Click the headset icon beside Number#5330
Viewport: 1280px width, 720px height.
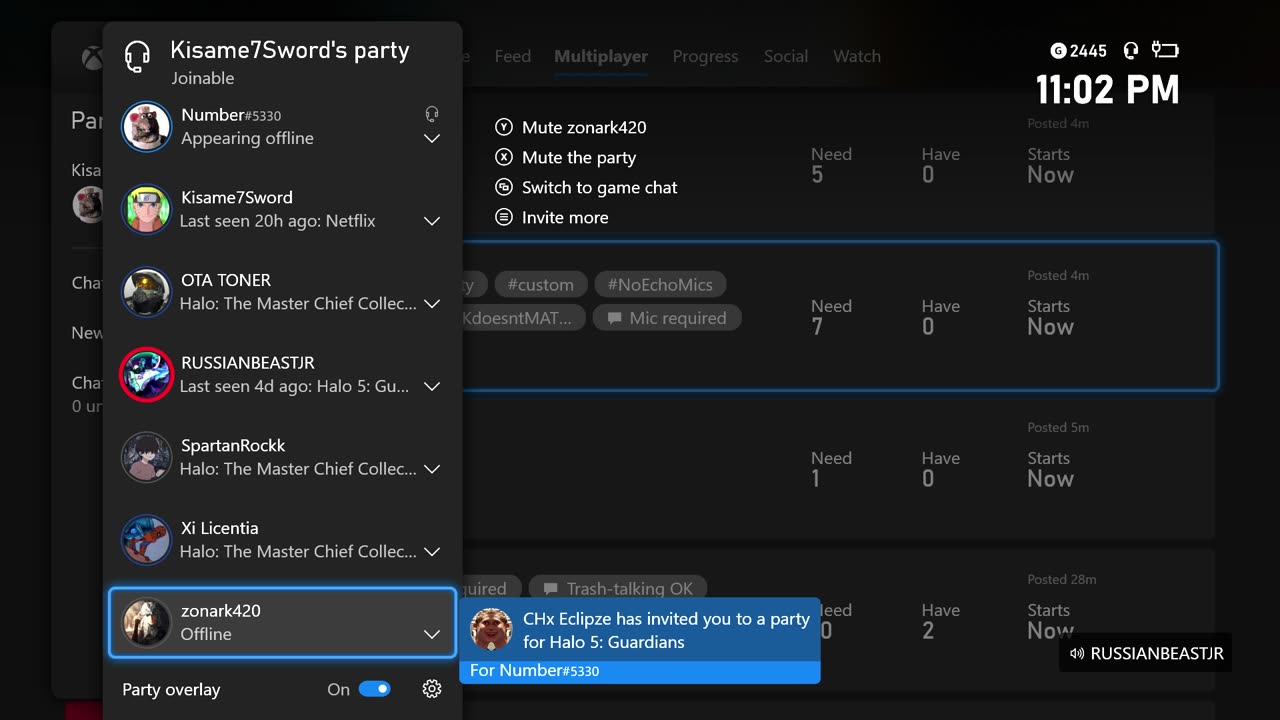pyautogui.click(x=432, y=114)
